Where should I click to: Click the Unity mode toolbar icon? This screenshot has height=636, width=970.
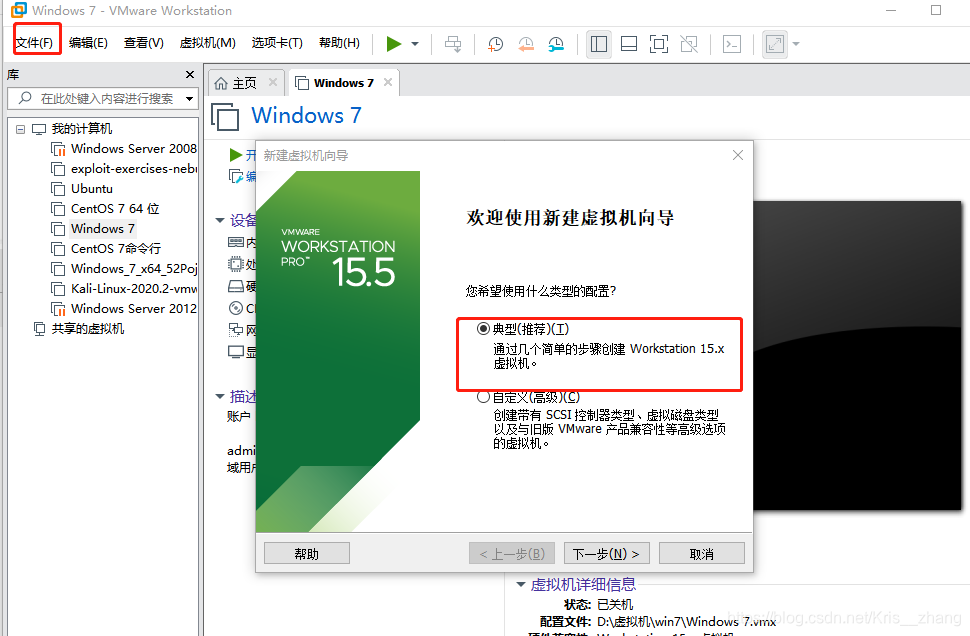(689, 44)
